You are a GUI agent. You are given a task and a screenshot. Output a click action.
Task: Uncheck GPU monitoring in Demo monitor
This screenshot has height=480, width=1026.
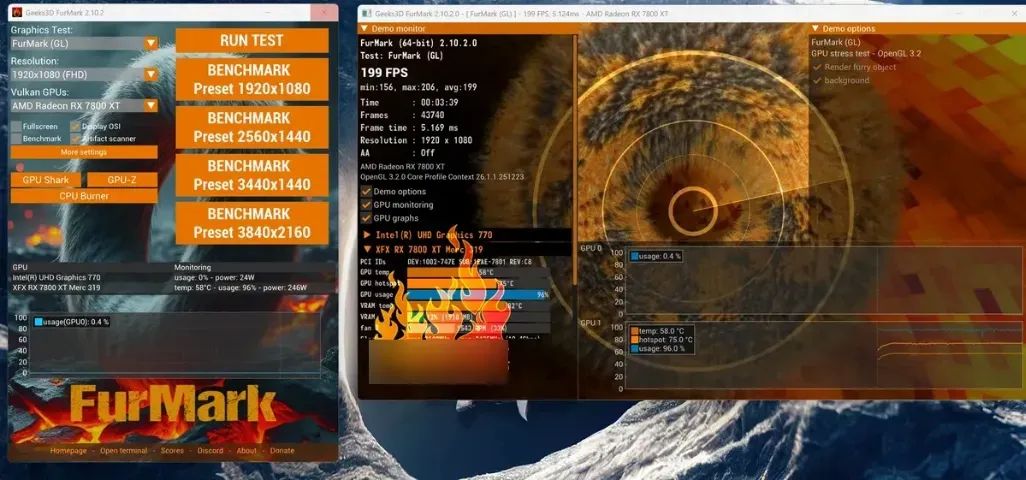pos(366,204)
